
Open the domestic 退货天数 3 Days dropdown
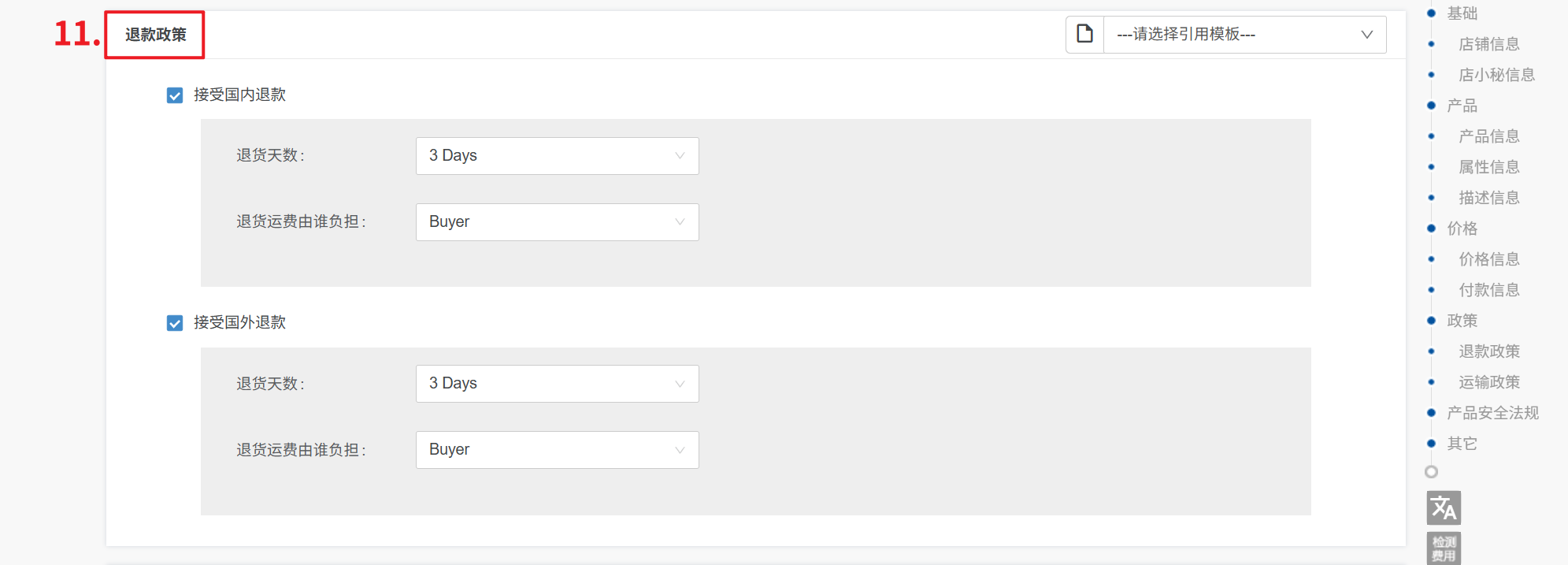pos(557,156)
